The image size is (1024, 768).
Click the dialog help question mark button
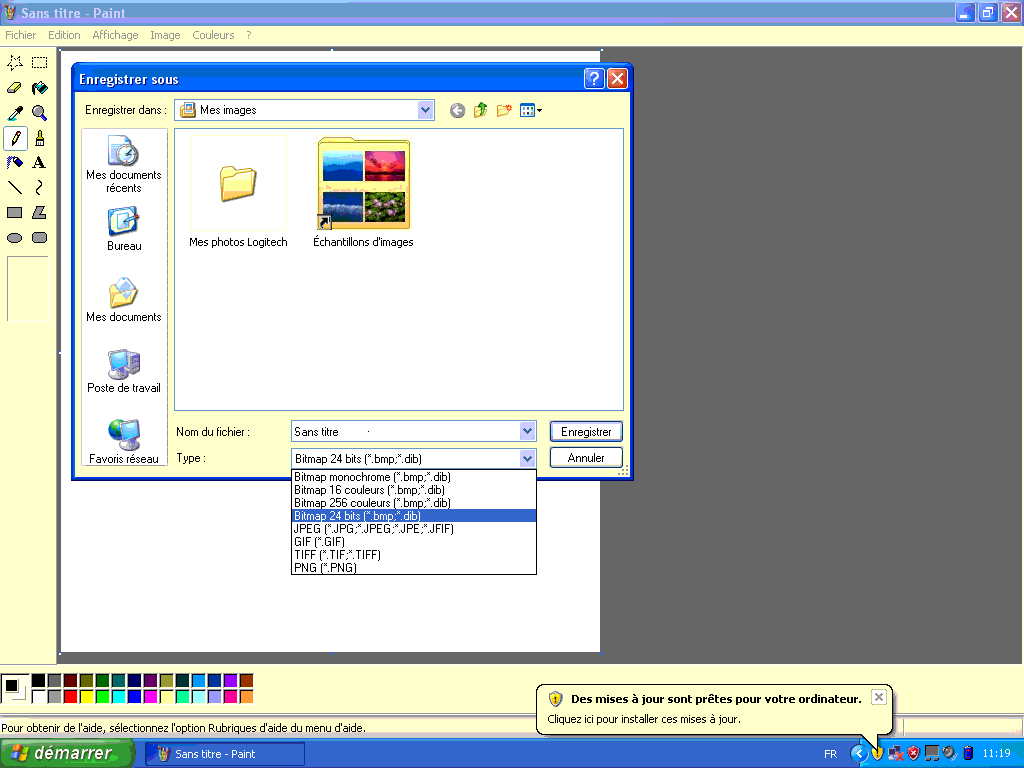pyautogui.click(x=594, y=79)
